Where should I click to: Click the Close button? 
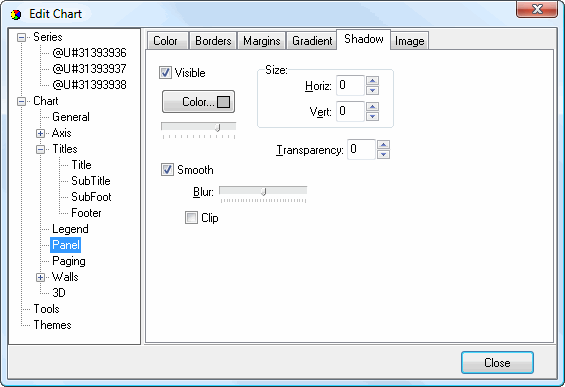[497, 362]
